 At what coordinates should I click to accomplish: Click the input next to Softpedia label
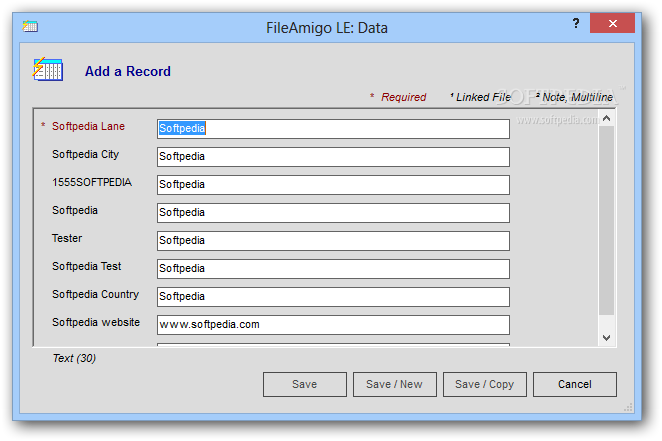click(x=334, y=213)
